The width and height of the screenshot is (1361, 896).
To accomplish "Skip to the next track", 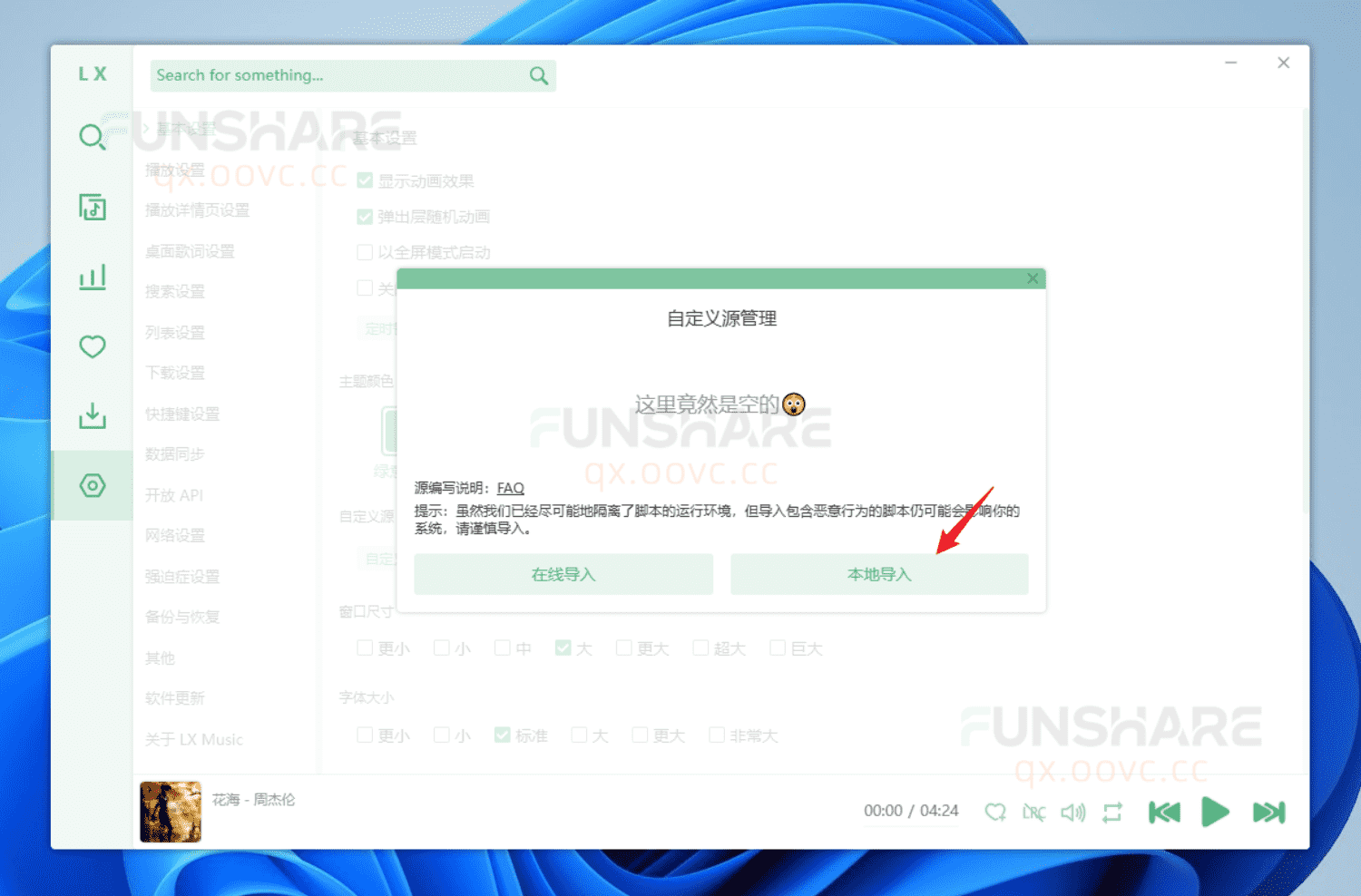I will (x=1268, y=812).
